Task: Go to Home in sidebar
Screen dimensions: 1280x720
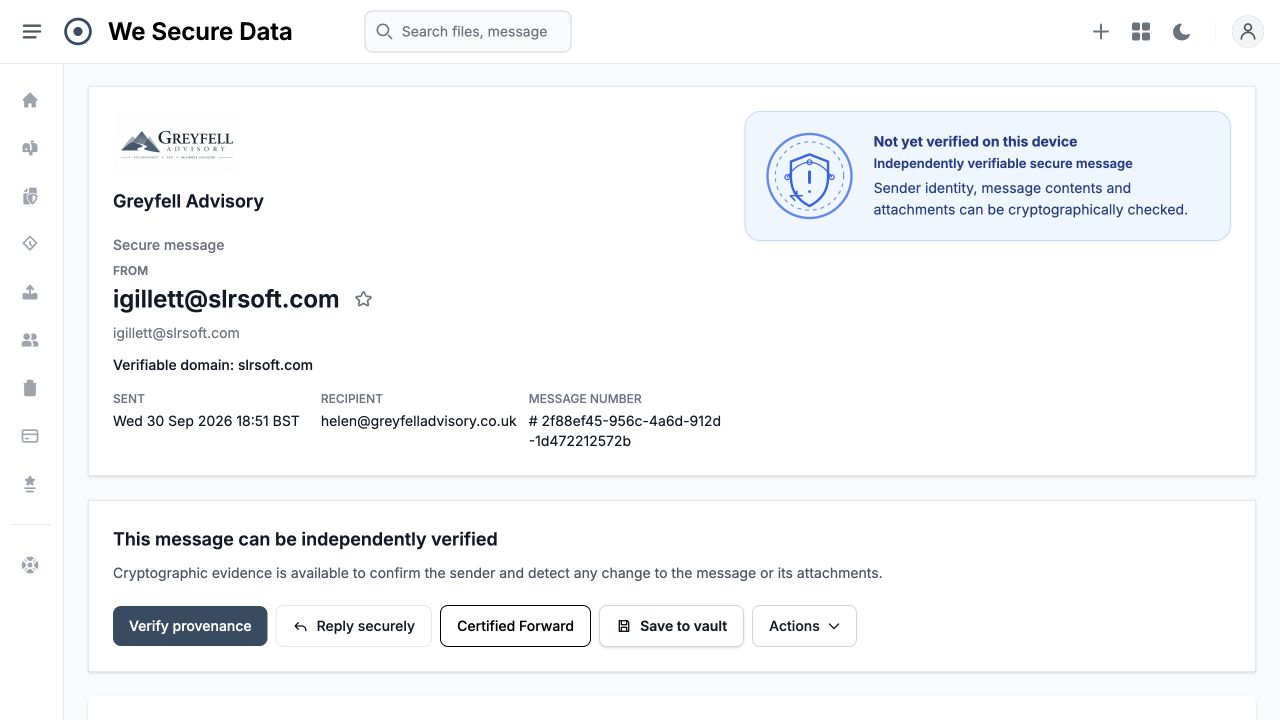Action: (30, 100)
